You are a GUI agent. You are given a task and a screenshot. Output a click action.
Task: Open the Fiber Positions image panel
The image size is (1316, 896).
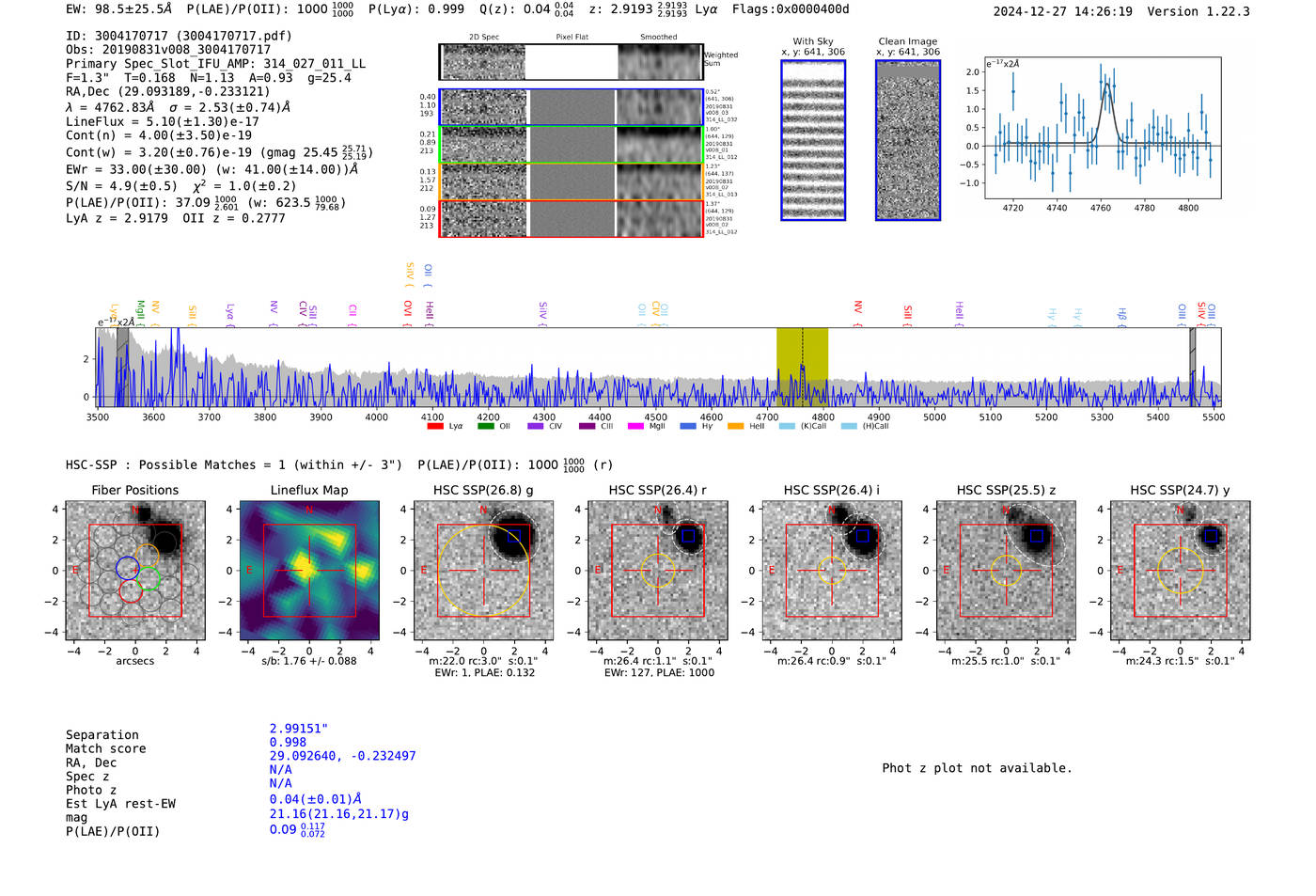click(135, 570)
